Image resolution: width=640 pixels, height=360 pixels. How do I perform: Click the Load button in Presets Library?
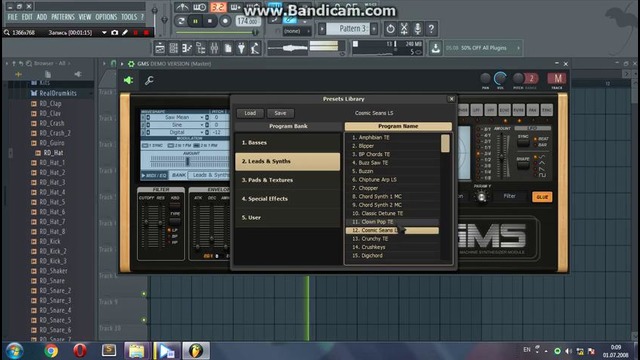pyautogui.click(x=250, y=113)
